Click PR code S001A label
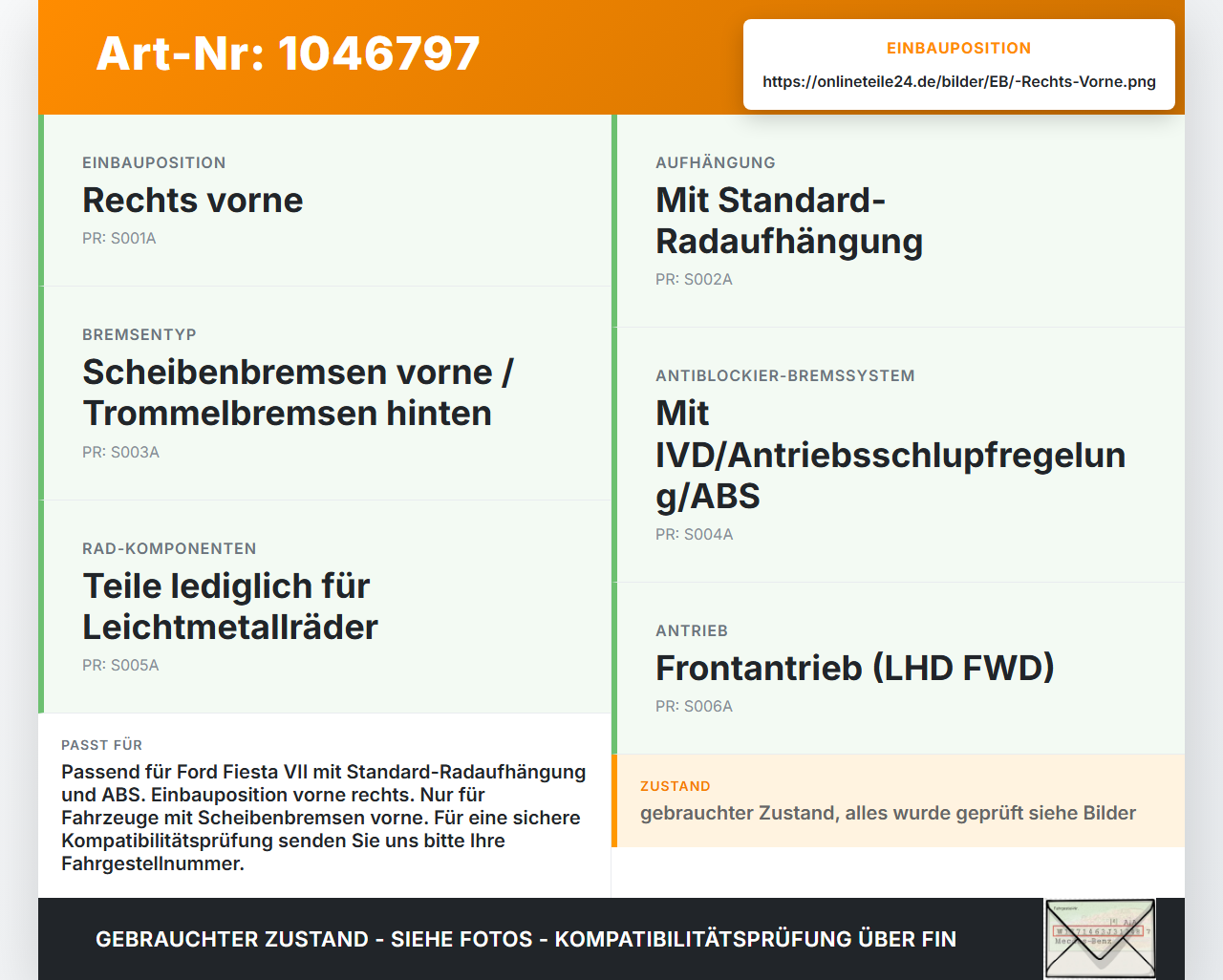 click(119, 239)
